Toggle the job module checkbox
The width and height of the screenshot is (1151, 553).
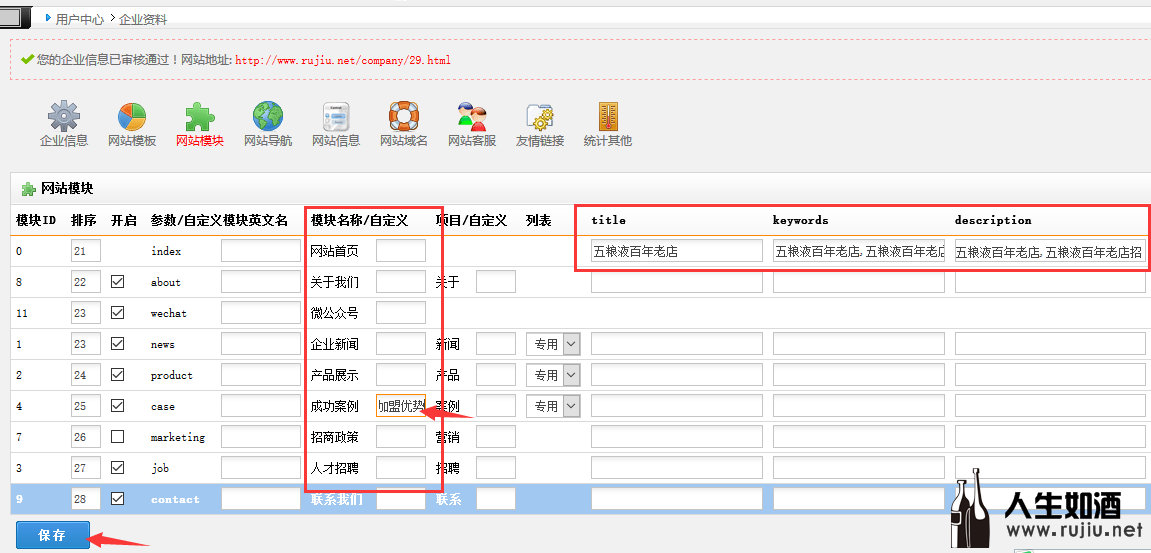pyautogui.click(x=117, y=467)
